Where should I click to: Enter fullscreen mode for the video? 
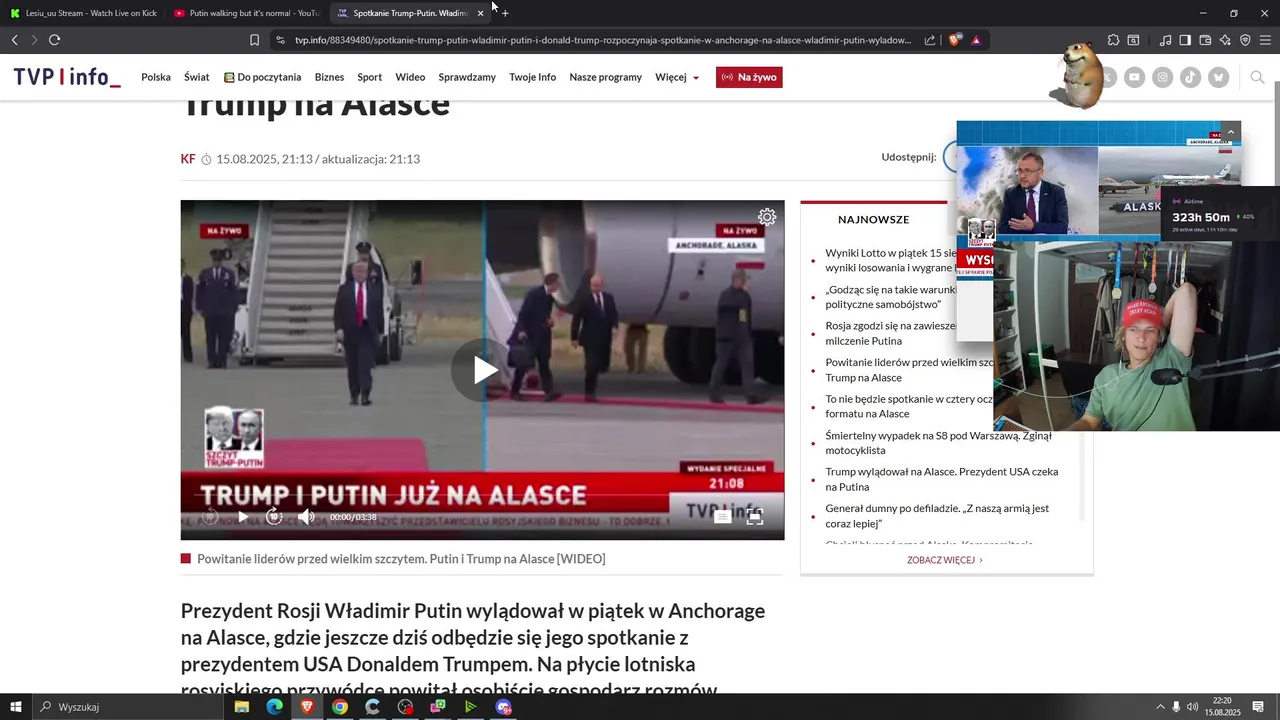click(x=755, y=516)
